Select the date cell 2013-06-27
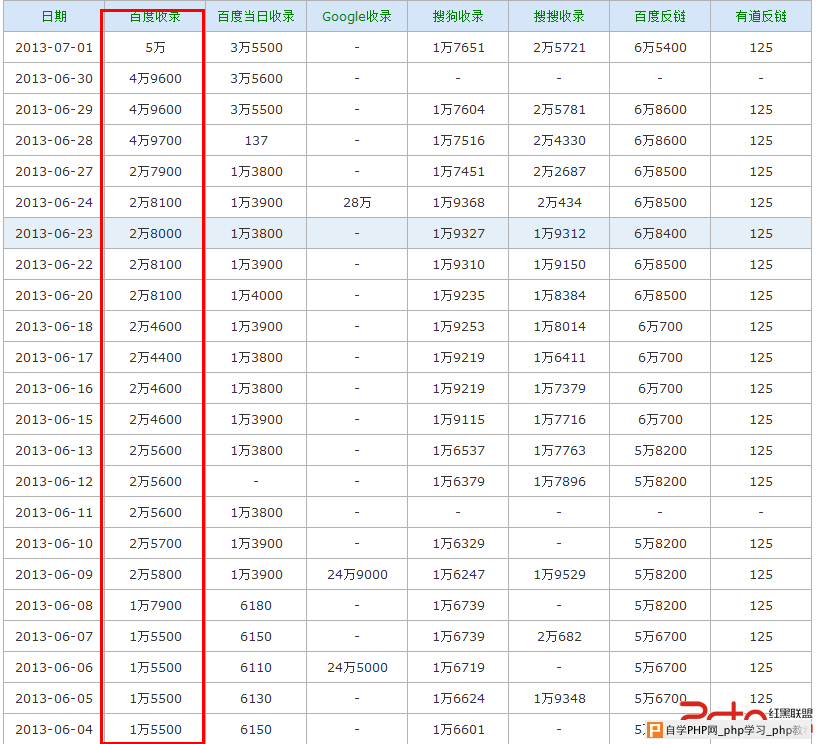The height and width of the screenshot is (744, 816). (54, 172)
